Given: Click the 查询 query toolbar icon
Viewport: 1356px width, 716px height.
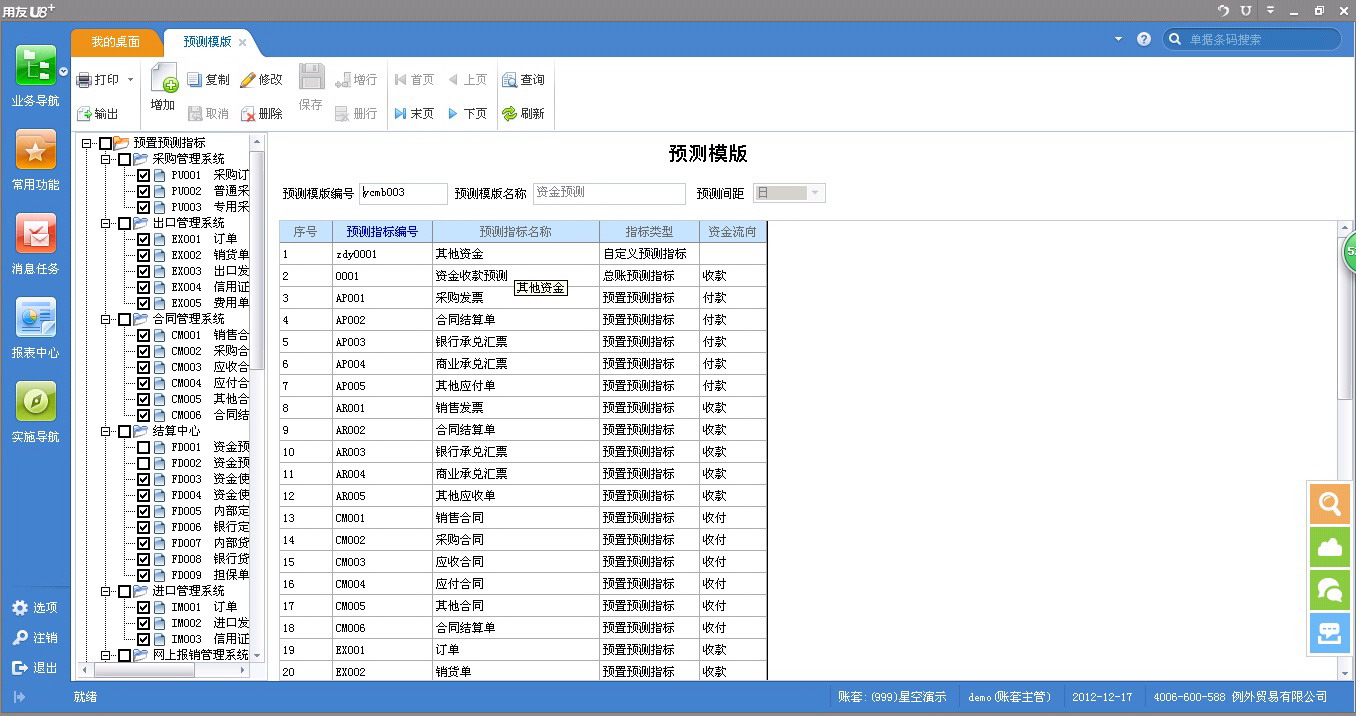Looking at the screenshot, I should tap(510, 80).
